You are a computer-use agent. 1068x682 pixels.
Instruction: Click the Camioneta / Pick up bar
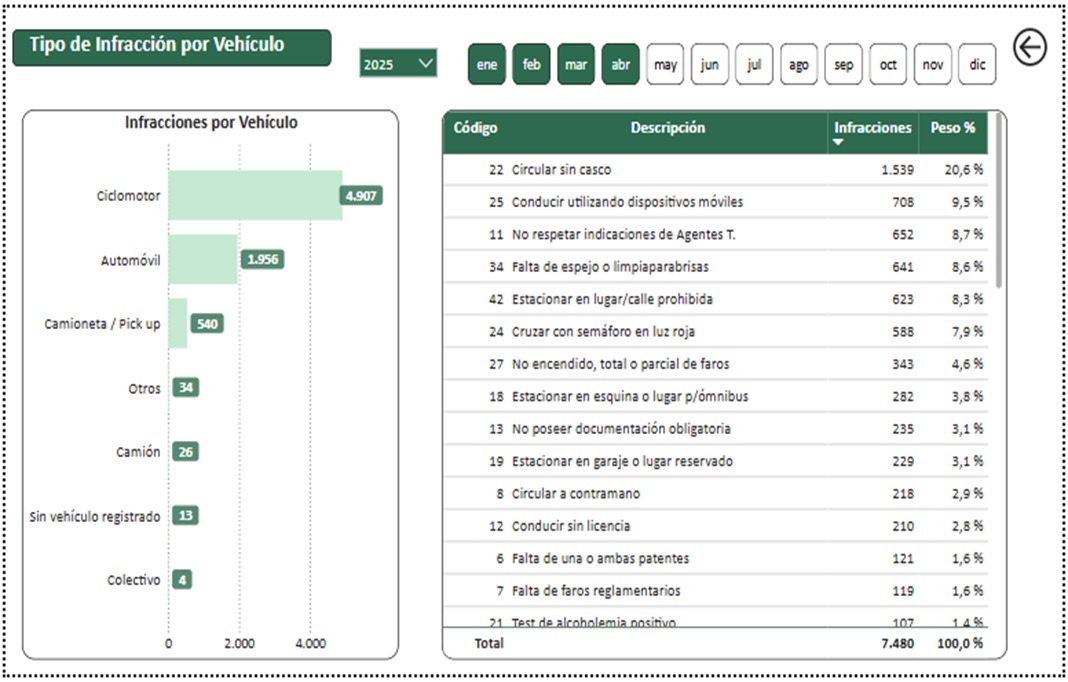[x=177, y=324]
